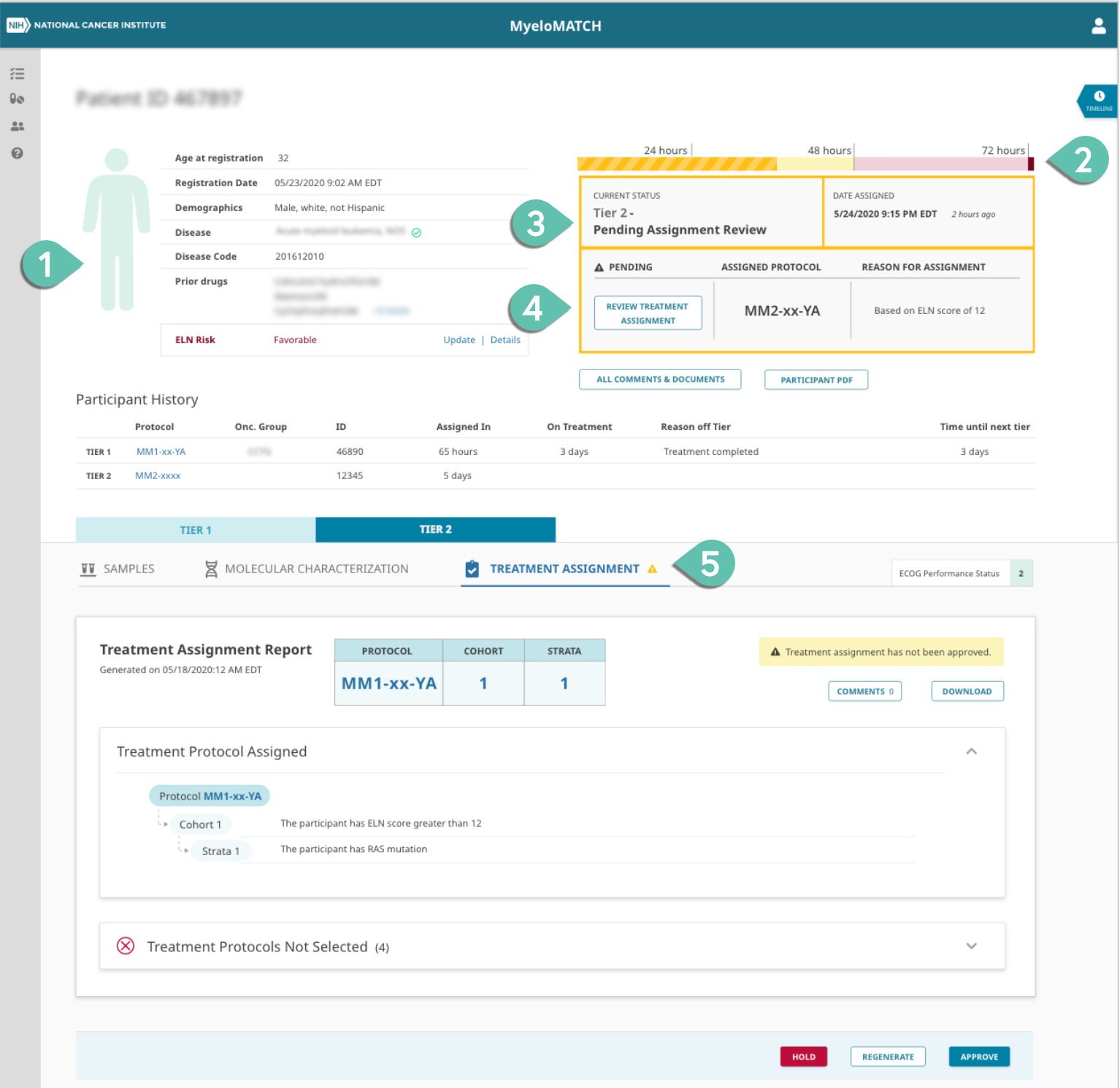Click the assigned protocol MM2-xx-YA text
Screen dimensions: 1120x1088
[x=782, y=311]
